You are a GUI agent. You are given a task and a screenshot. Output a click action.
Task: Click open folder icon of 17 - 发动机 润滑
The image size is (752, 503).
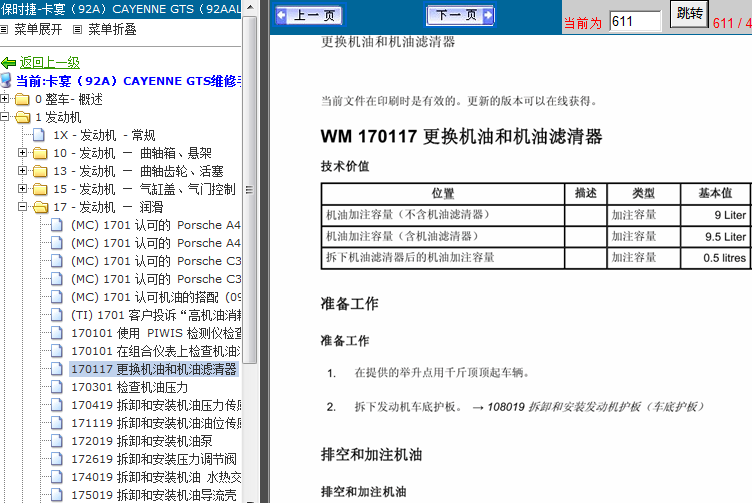coord(40,207)
